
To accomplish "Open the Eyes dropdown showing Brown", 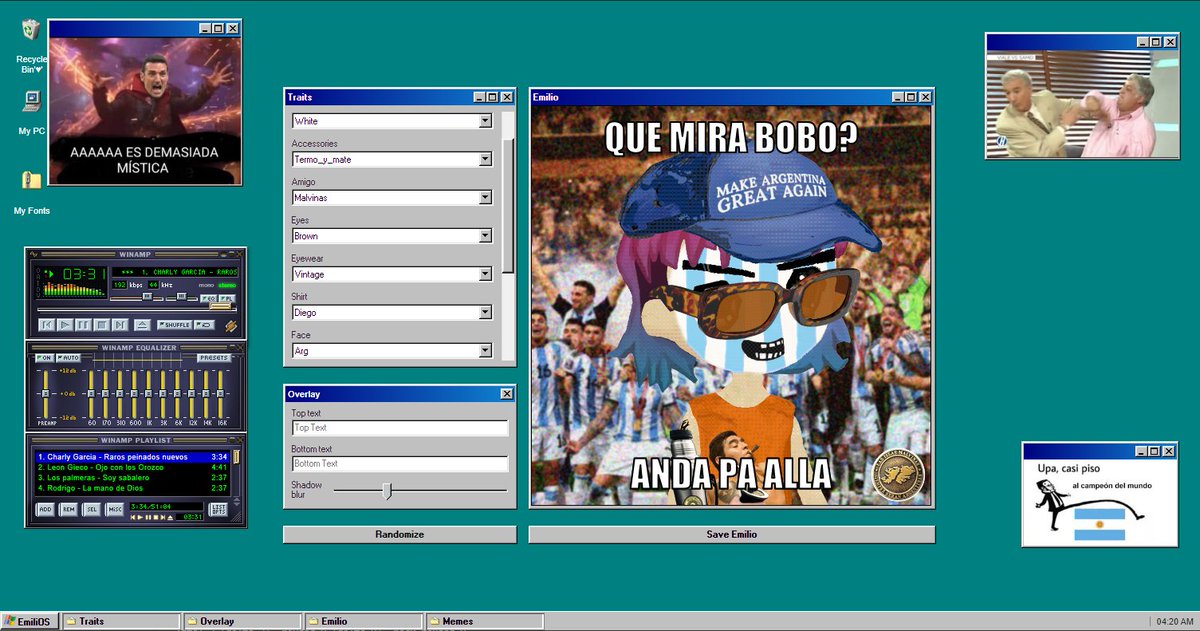I will [392, 236].
